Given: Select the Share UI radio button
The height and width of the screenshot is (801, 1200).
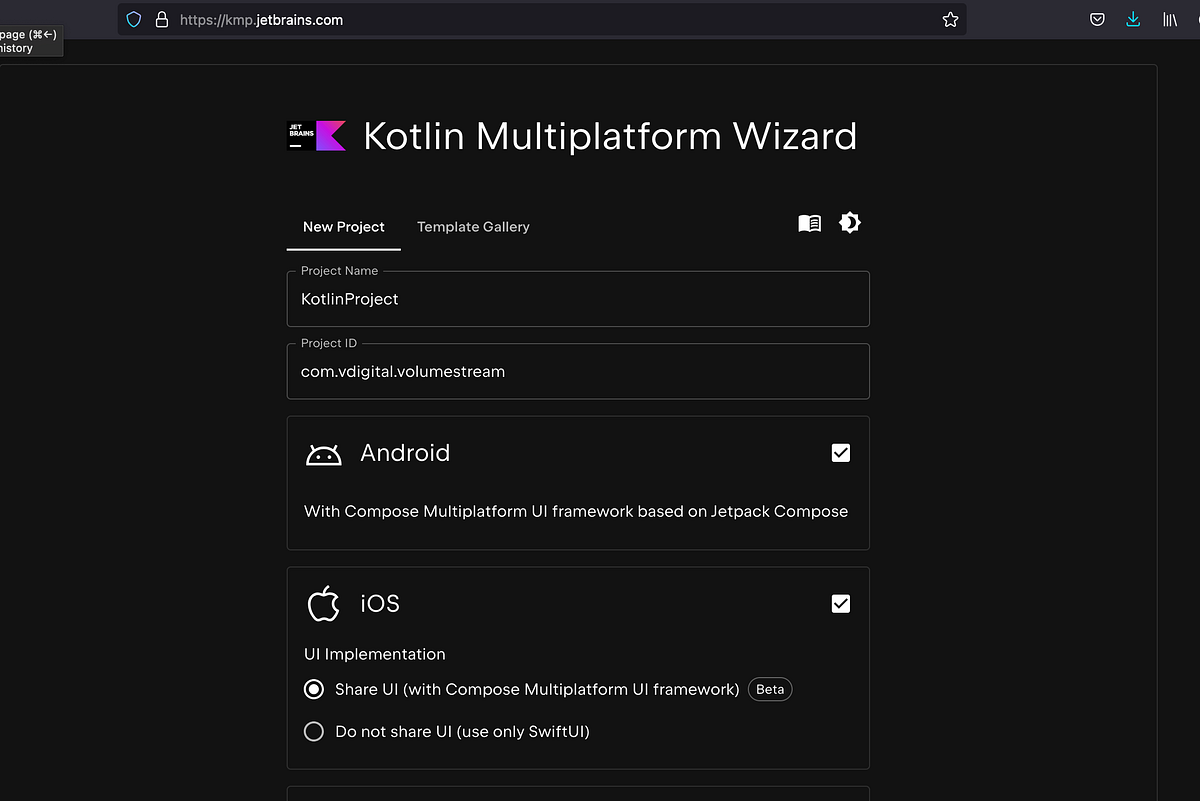Looking at the screenshot, I should coord(313,689).
